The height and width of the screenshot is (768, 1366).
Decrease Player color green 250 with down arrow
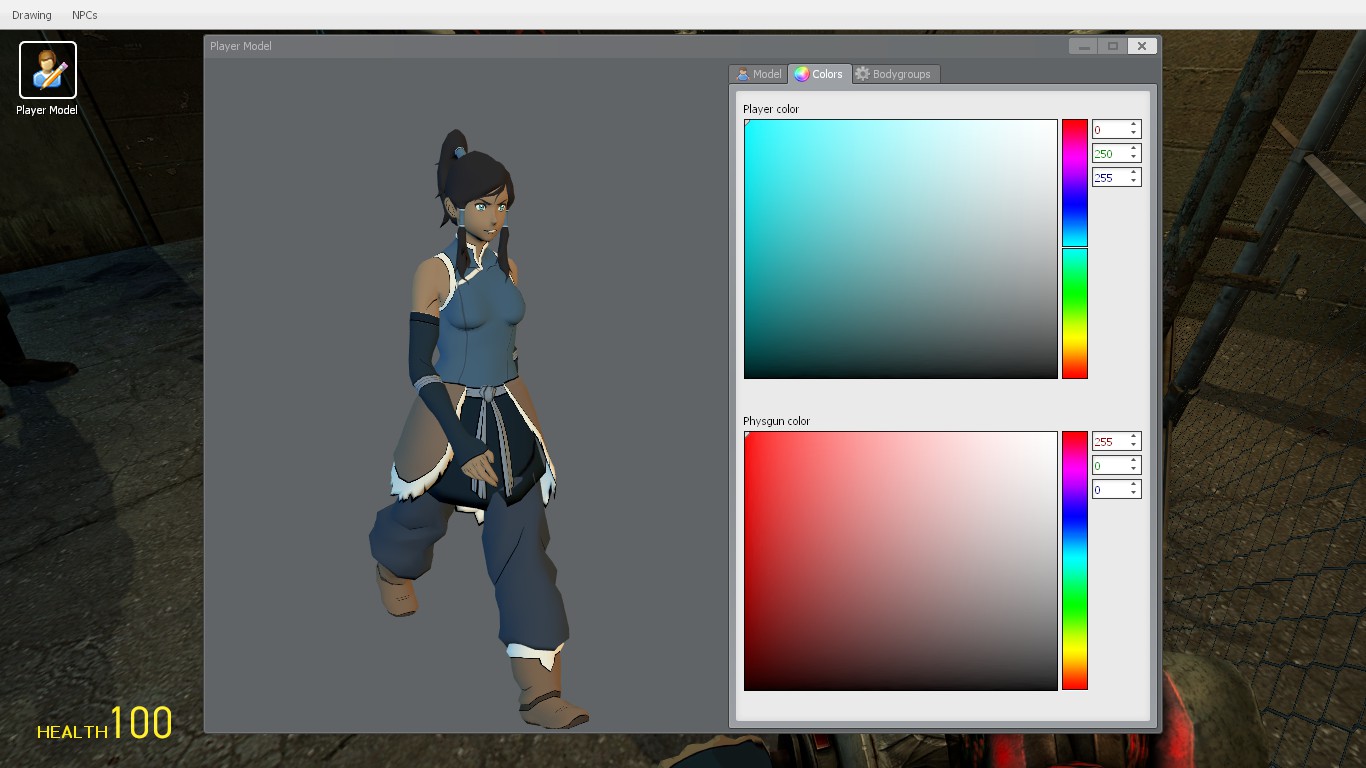coord(1134,157)
